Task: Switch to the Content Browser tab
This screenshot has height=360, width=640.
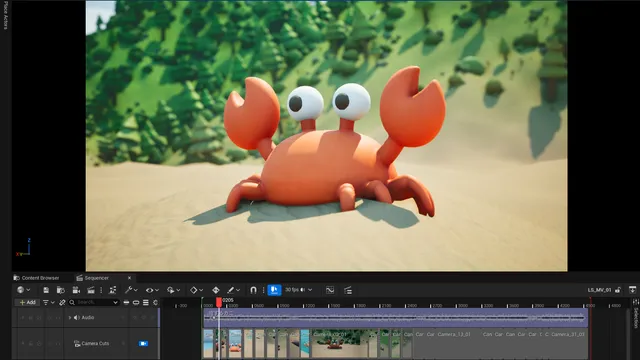Action: pyautogui.click(x=37, y=278)
